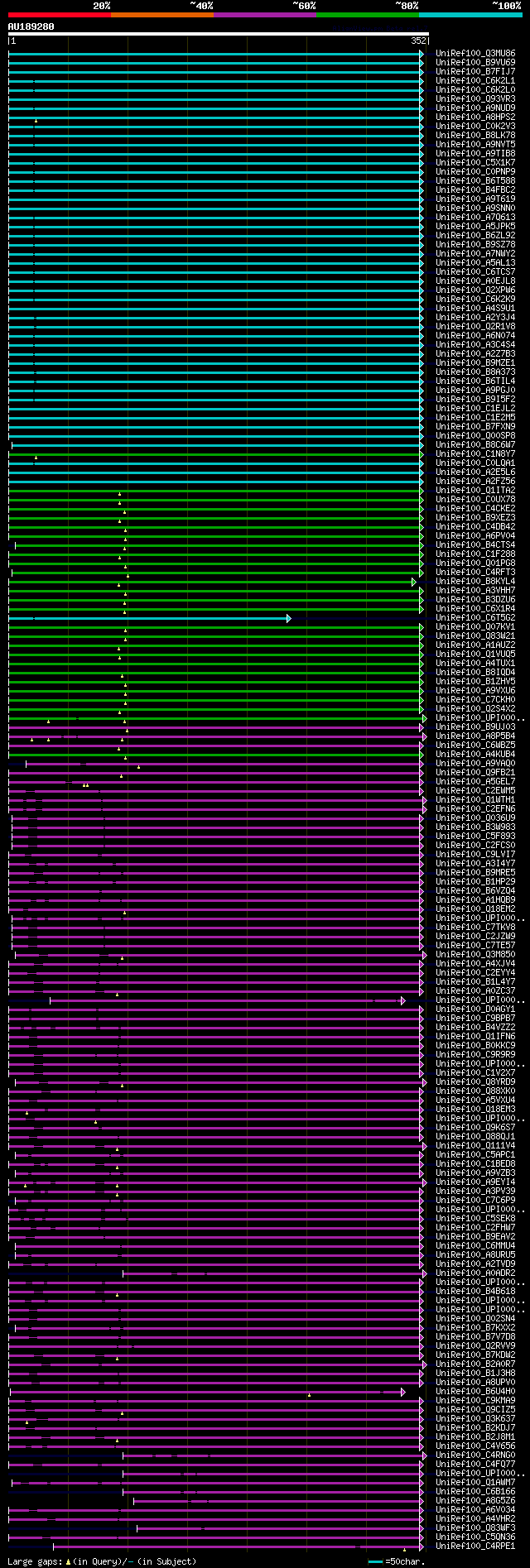The height and width of the screenshot is (1568, 530).
Task: Click the green arrowhead of B8KYL4 alignment
Action: [414, 582]
